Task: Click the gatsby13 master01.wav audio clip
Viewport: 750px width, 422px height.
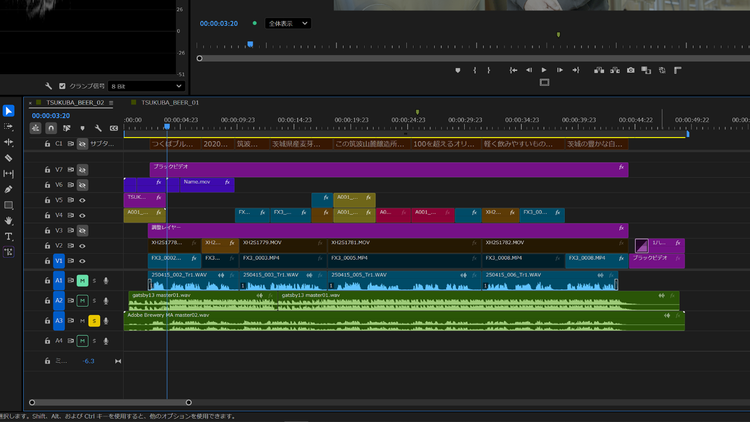Action: point(200,299)
